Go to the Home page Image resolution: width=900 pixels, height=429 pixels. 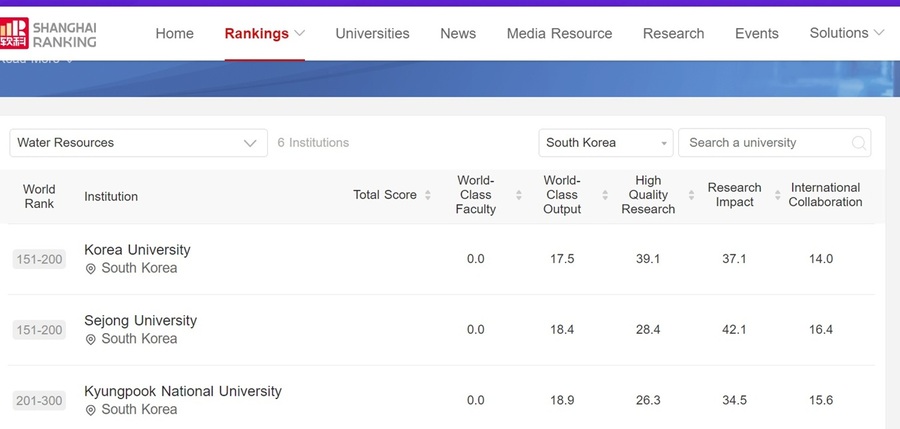[x=174, y=33]
